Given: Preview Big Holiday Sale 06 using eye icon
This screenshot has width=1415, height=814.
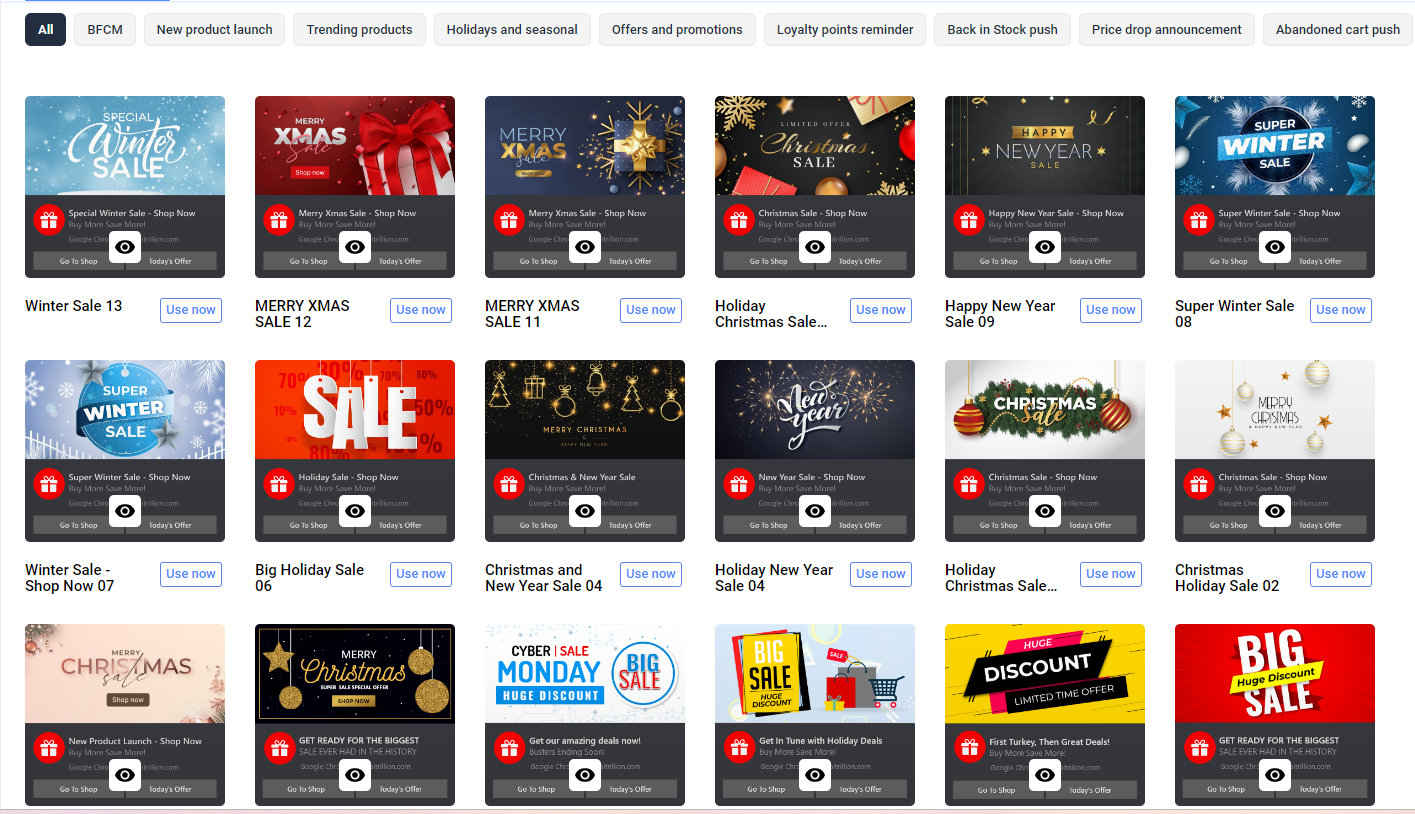Looking at the screenshot, I should pos(355,511).
